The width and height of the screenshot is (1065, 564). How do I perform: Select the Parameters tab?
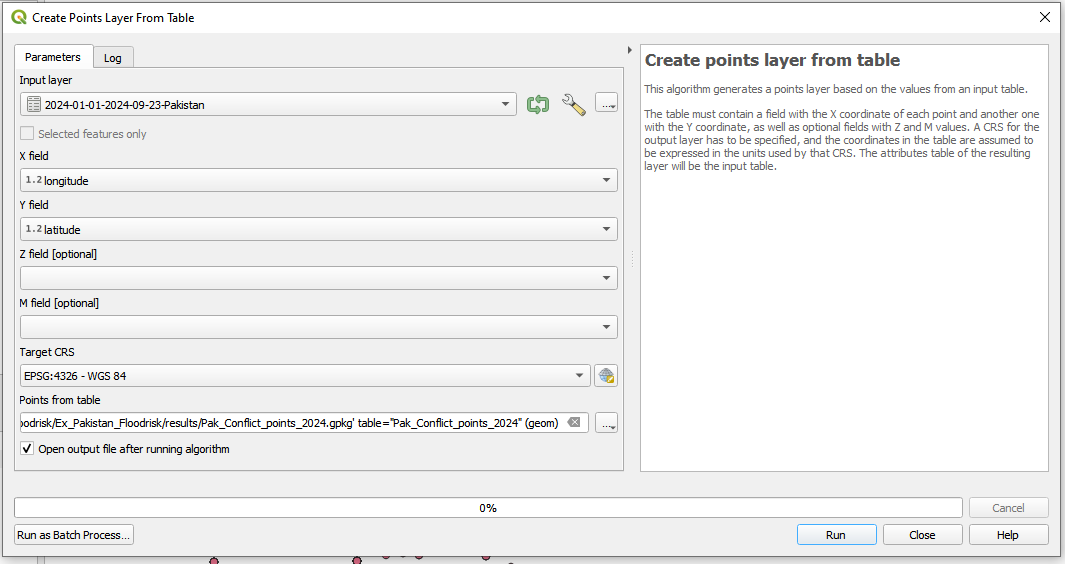53,57
